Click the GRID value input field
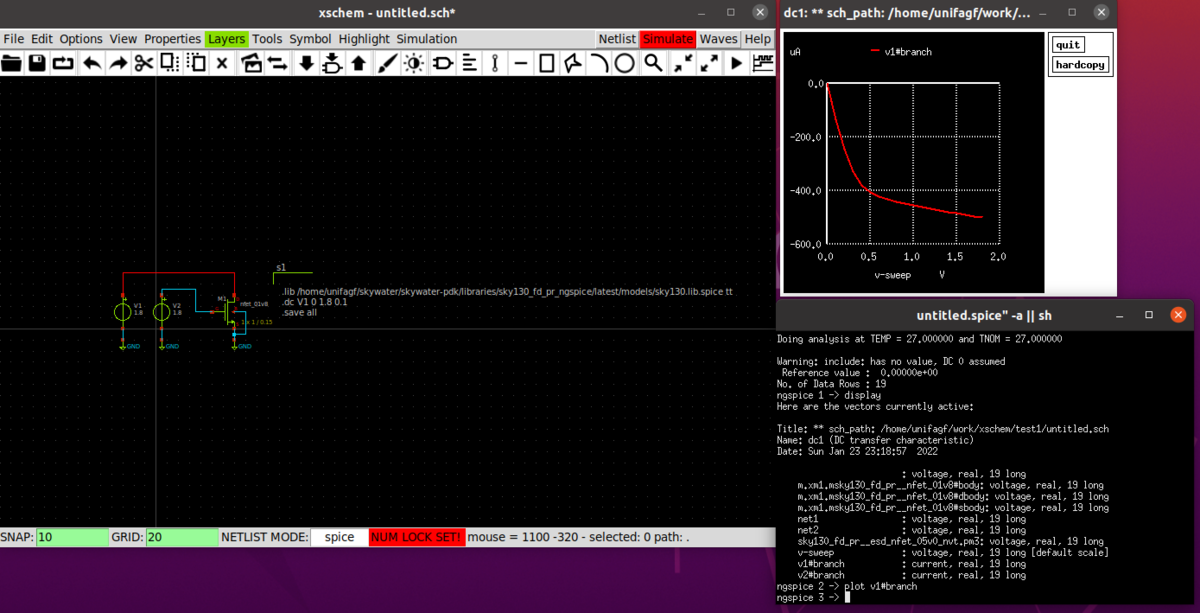1200x613 pixels. pos(182,537)
